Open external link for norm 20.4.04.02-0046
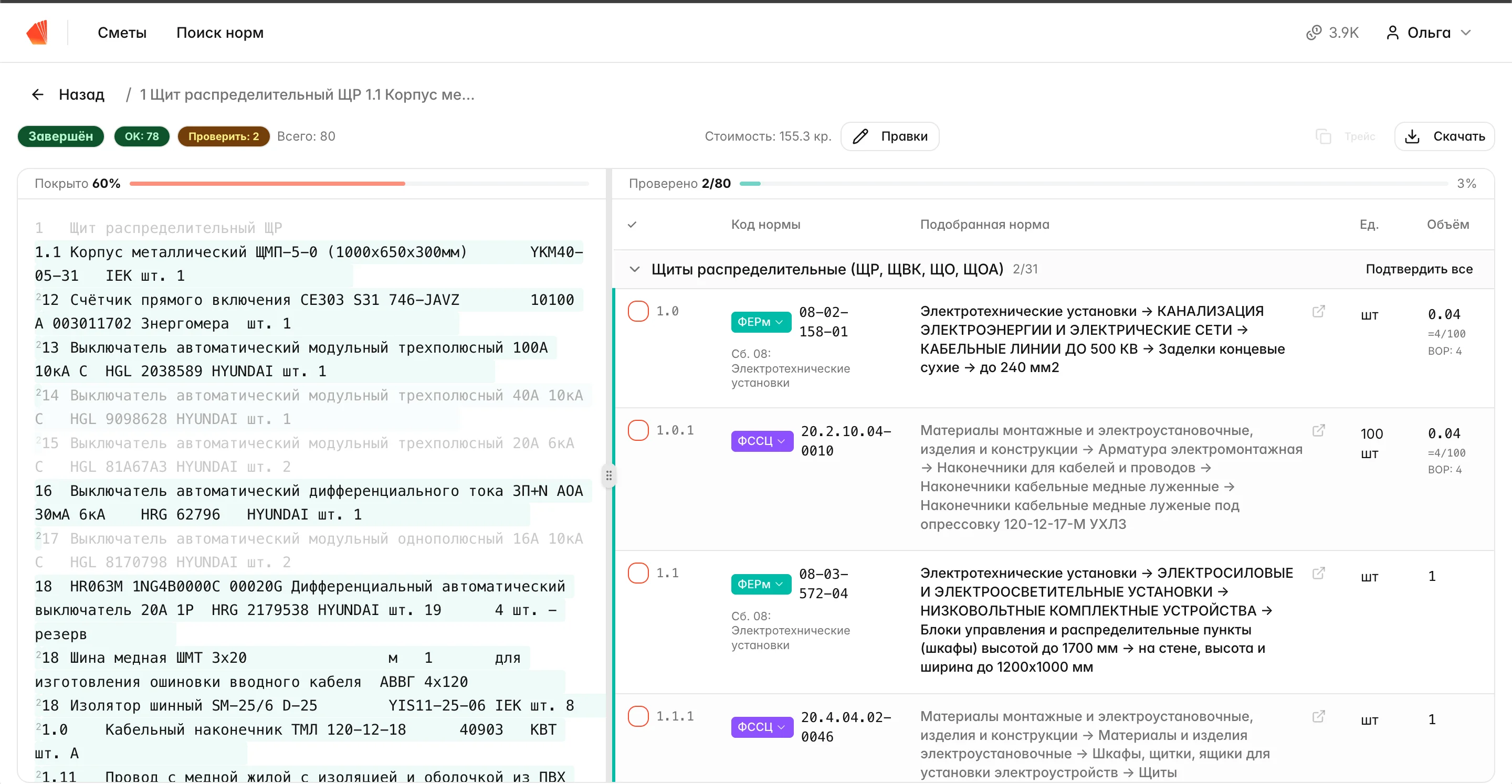Image resolution: width=1512 pixels, height=784 pixels. click(x=1318, y=716)
